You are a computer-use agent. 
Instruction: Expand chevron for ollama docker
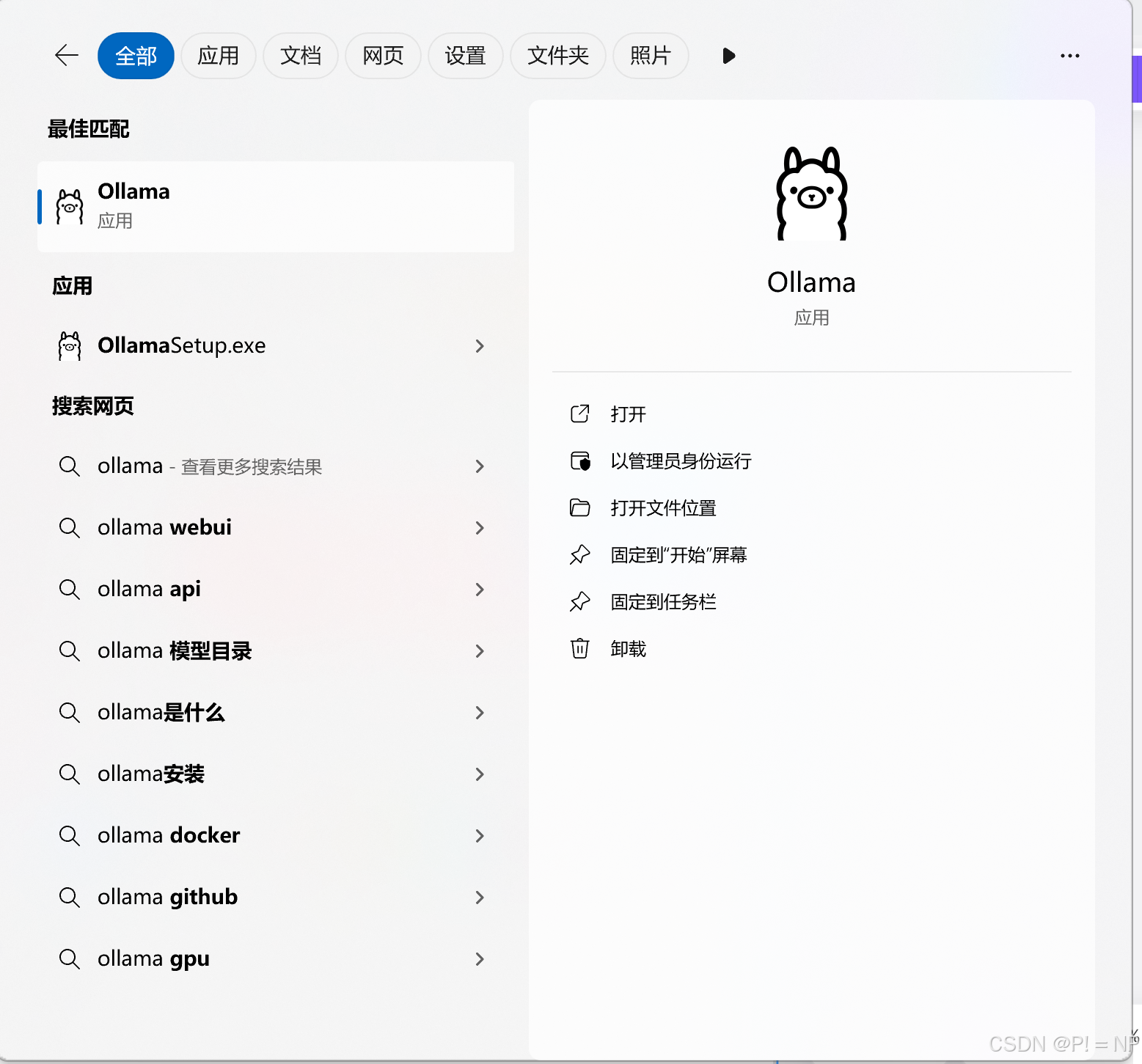pos(480,836)
